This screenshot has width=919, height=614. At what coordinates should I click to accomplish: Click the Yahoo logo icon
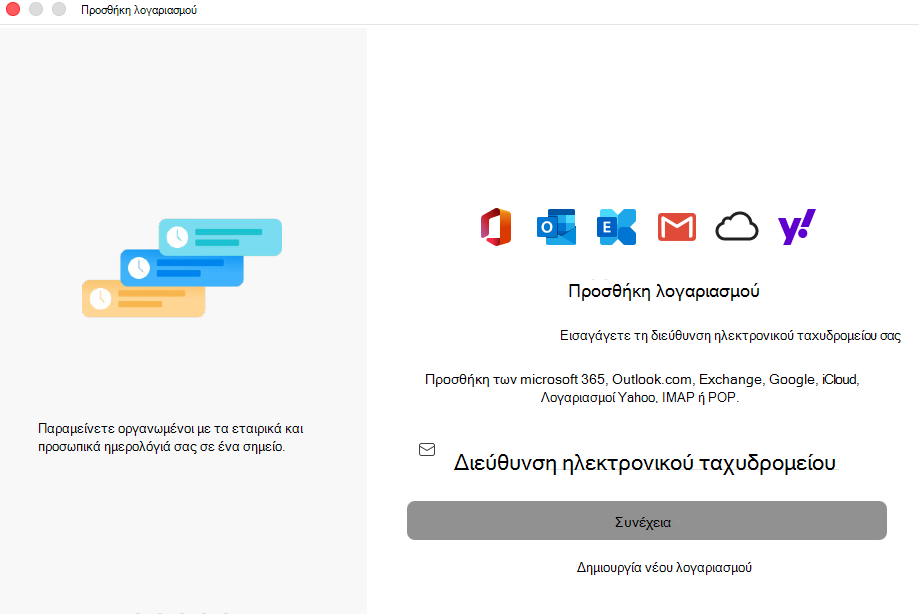(x=797, y=227)
